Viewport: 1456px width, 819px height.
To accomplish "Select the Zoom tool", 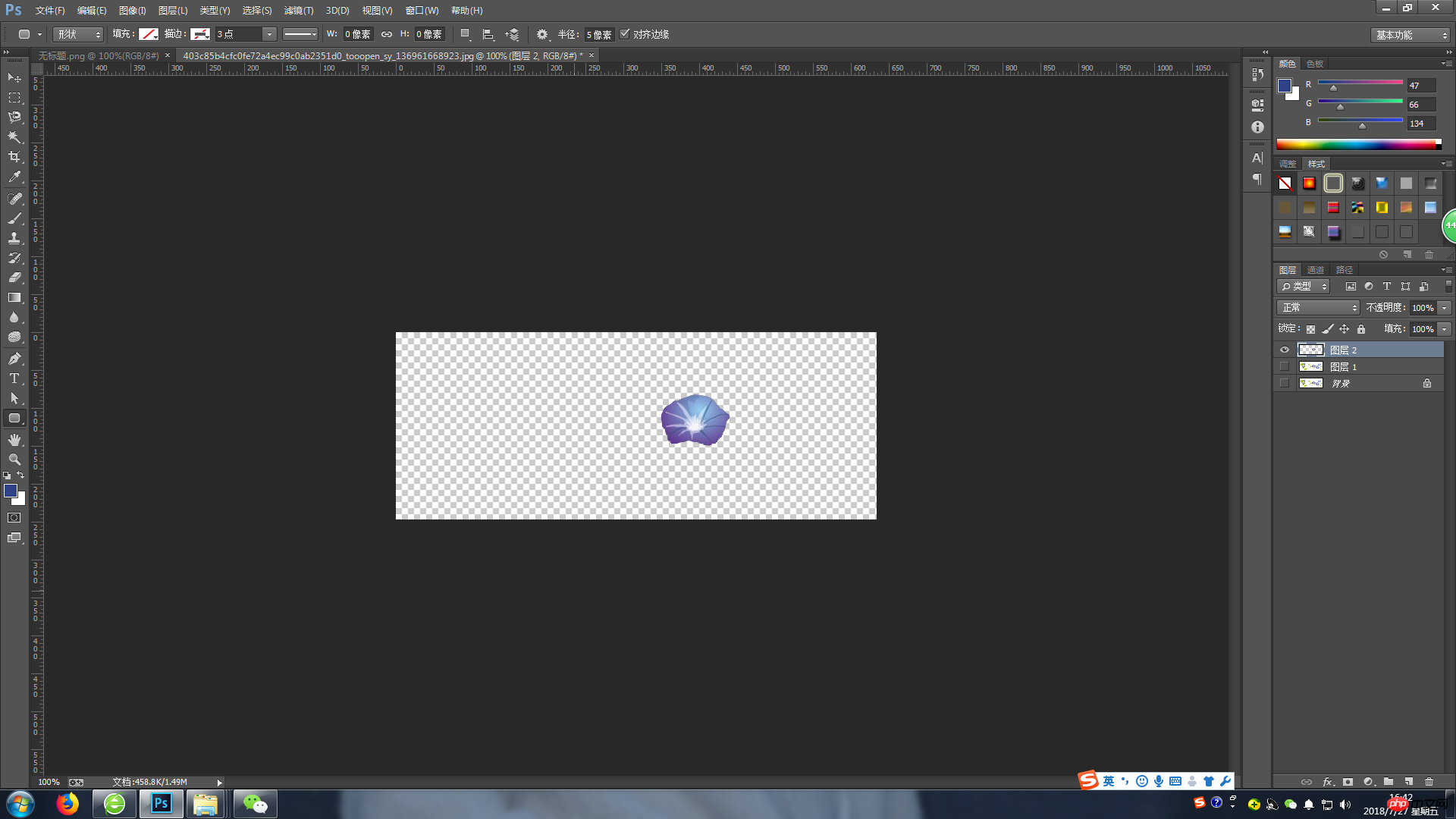I will (x=14, y=460).
